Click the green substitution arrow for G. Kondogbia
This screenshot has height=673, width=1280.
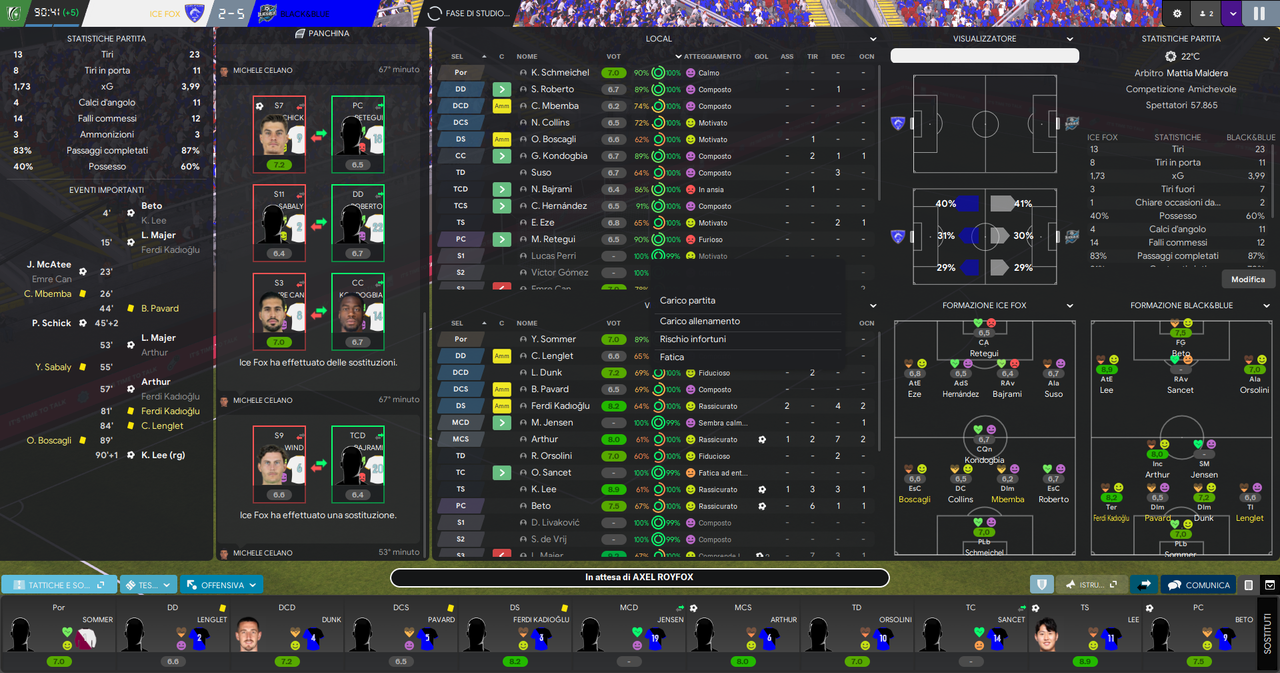[502, 156]
